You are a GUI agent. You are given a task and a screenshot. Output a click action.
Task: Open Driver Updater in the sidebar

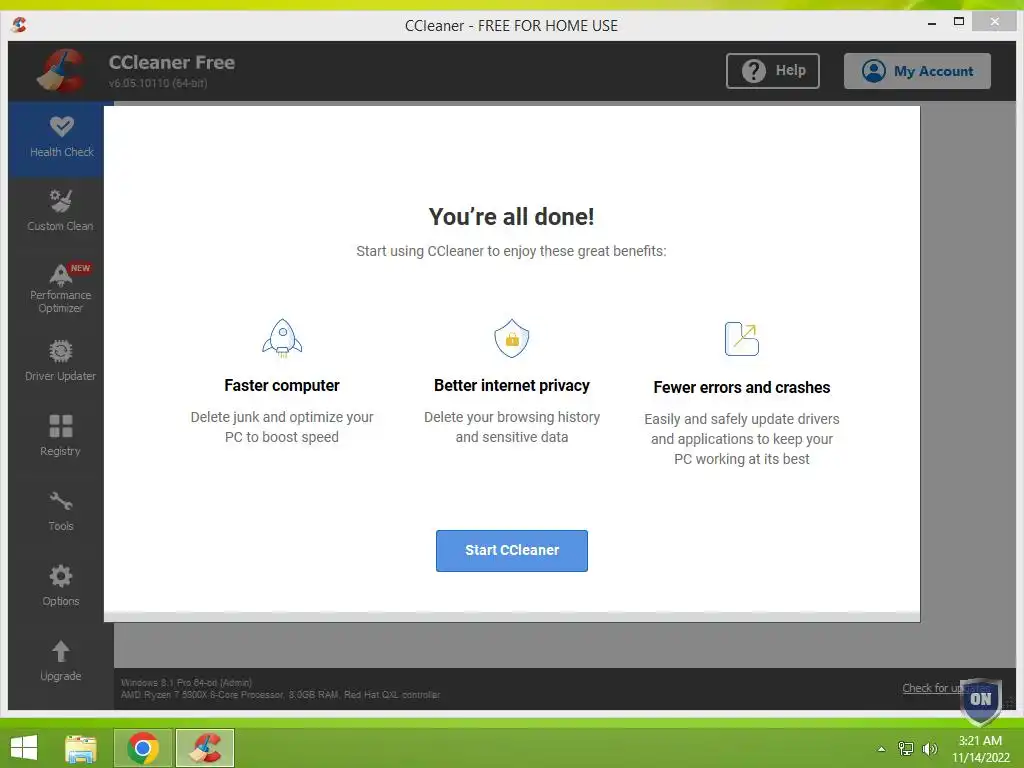(61, 362)
